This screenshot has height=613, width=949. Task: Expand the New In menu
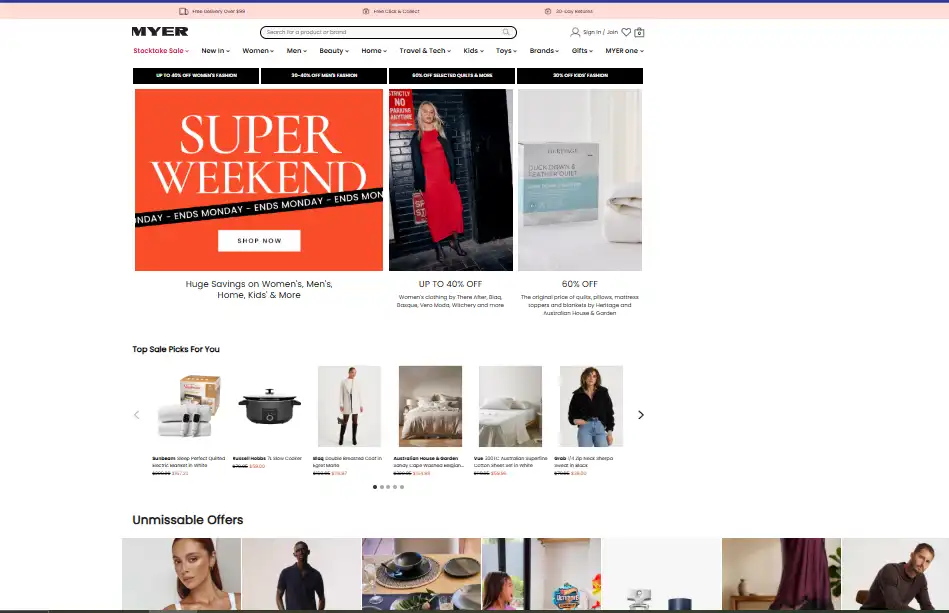[215, 51]
